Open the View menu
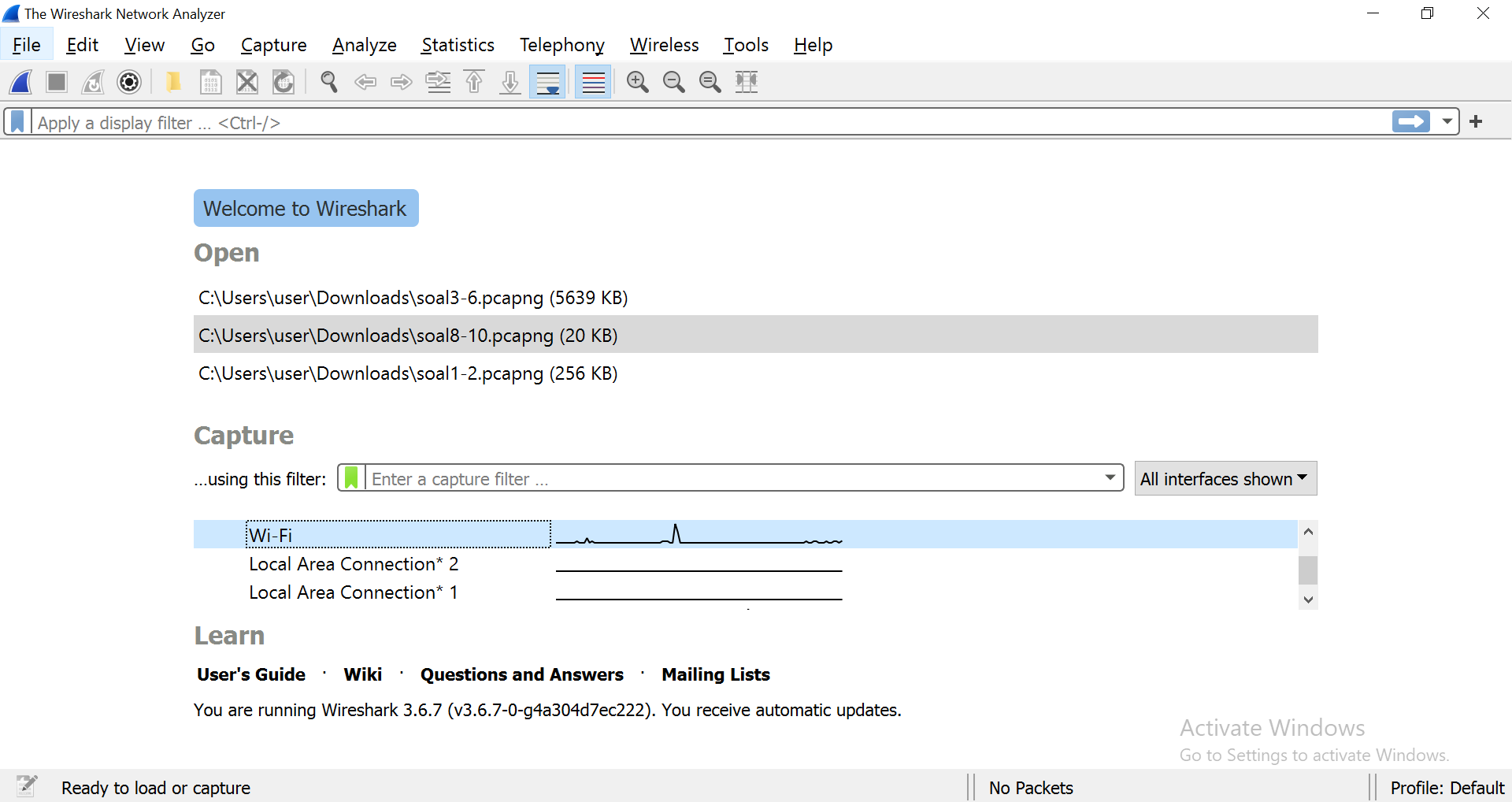 pyautogui.click(x=144, y=45)
